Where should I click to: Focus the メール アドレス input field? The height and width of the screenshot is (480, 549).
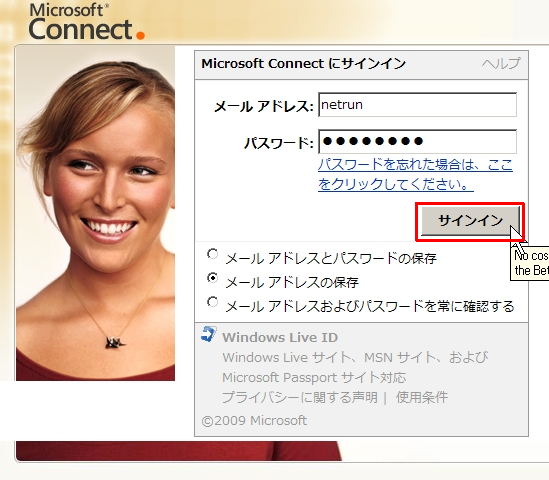pyautogui.click(x=417, y=105)
